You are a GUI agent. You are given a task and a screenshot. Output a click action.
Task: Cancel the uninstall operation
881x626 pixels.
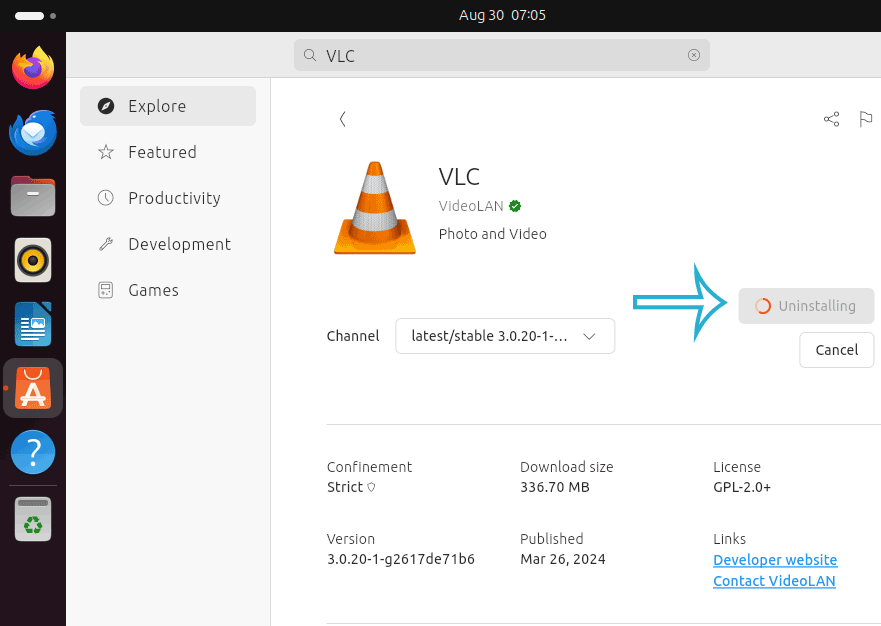[x=837, y=350]
